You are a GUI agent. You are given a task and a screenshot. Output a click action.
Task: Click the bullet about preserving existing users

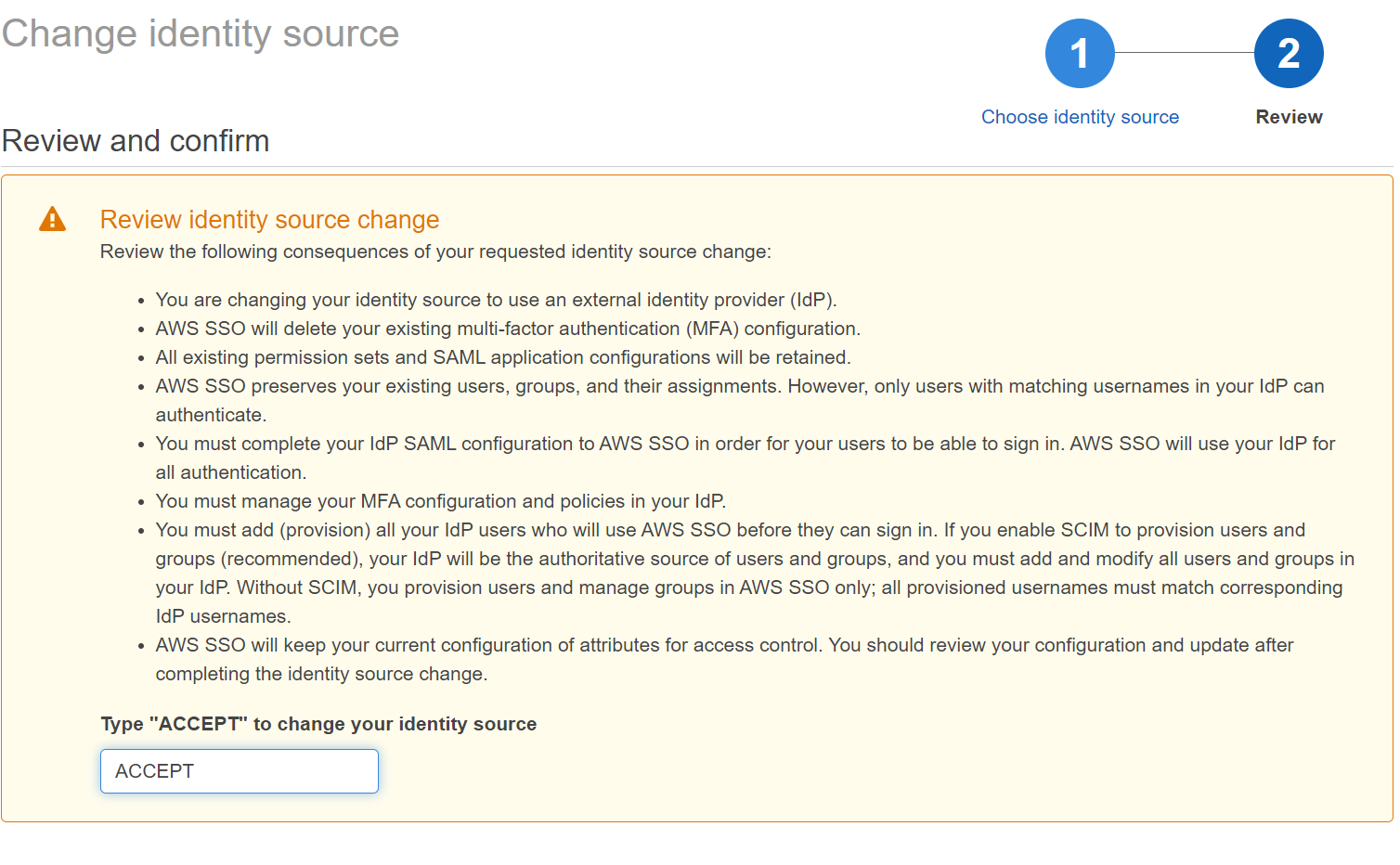[740, 400]
